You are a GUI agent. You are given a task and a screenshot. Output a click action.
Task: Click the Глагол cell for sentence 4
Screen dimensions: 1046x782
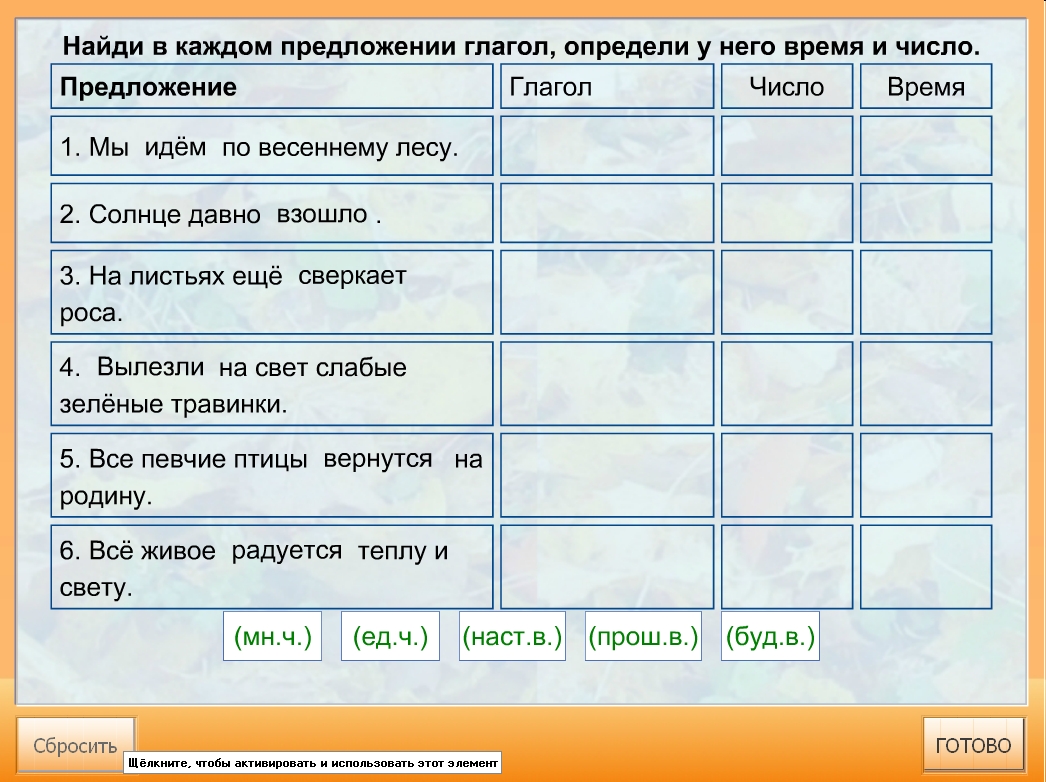pyautogui.click(x=607, y=384)
